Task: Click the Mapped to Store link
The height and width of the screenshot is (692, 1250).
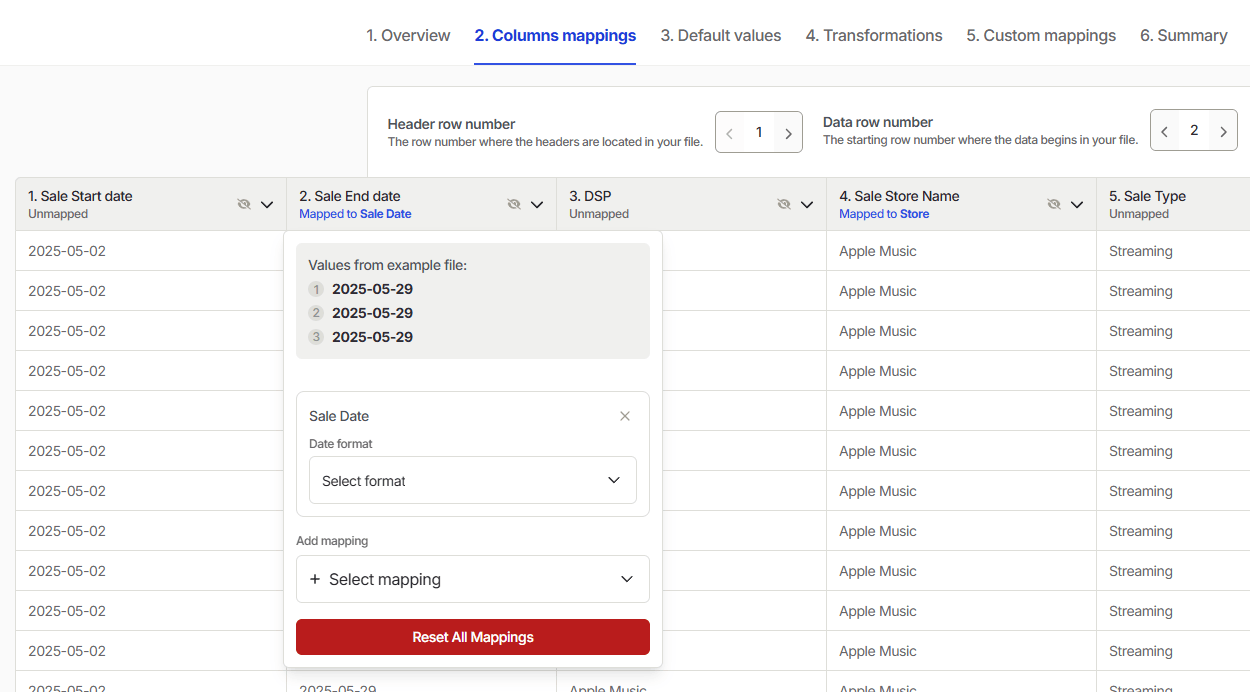Action: tap(884, 214)
